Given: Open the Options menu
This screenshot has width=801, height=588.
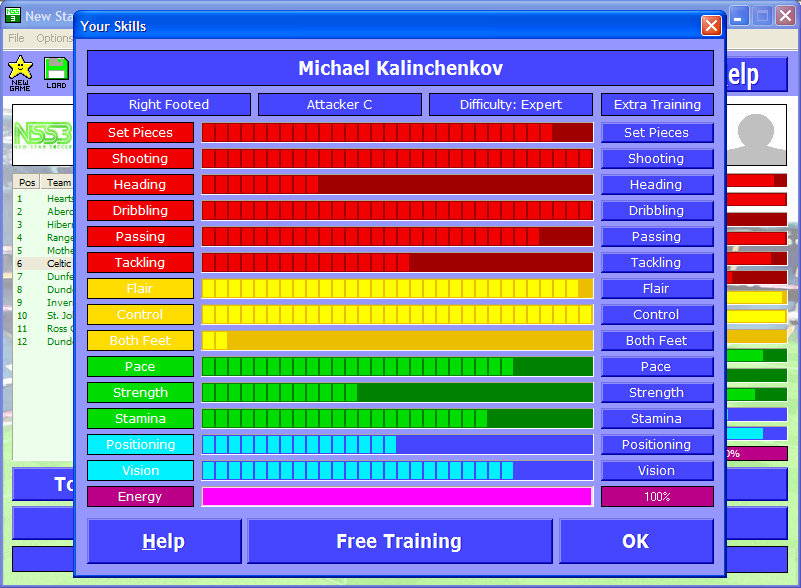Looking at the screenshot, I should point(55,38).
